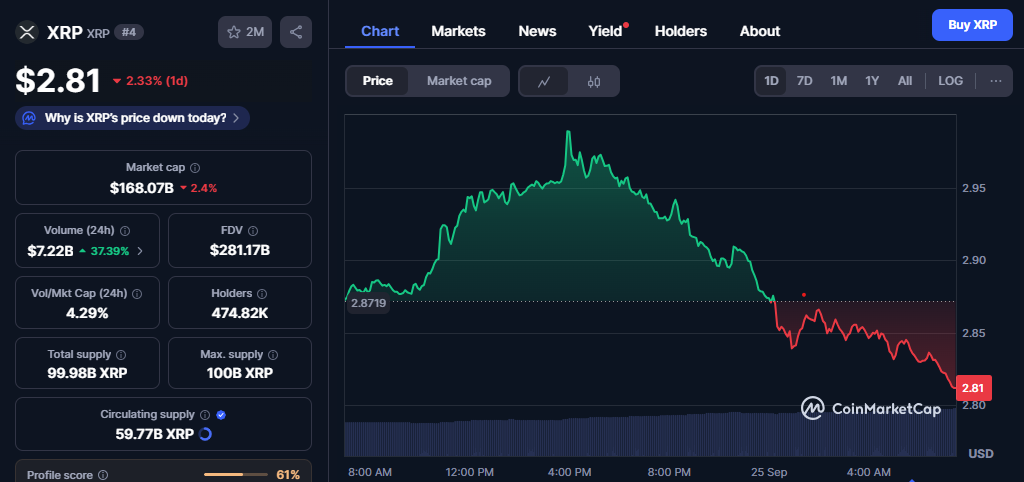Click the 99.98B XRP total supply value
Screen dimensions: 1024x482
point(88,374)
